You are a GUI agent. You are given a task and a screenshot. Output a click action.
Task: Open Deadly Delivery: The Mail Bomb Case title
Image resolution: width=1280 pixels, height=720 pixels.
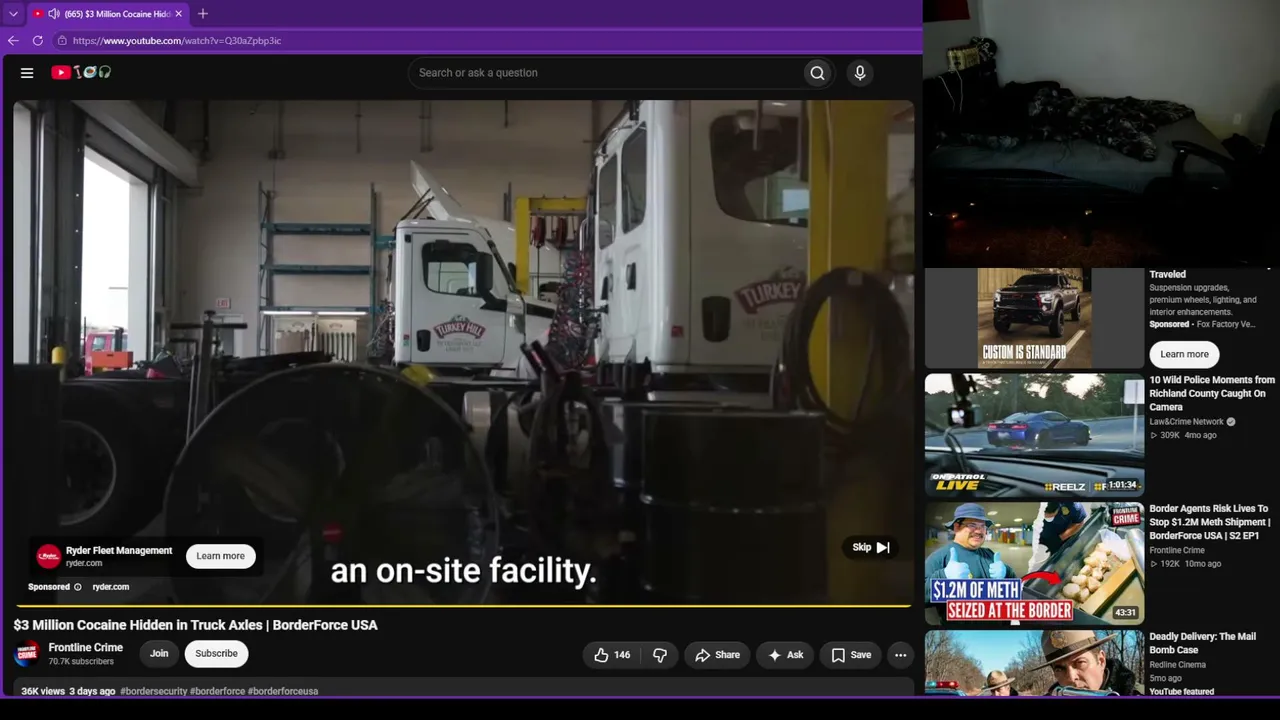pos(1203,643)
